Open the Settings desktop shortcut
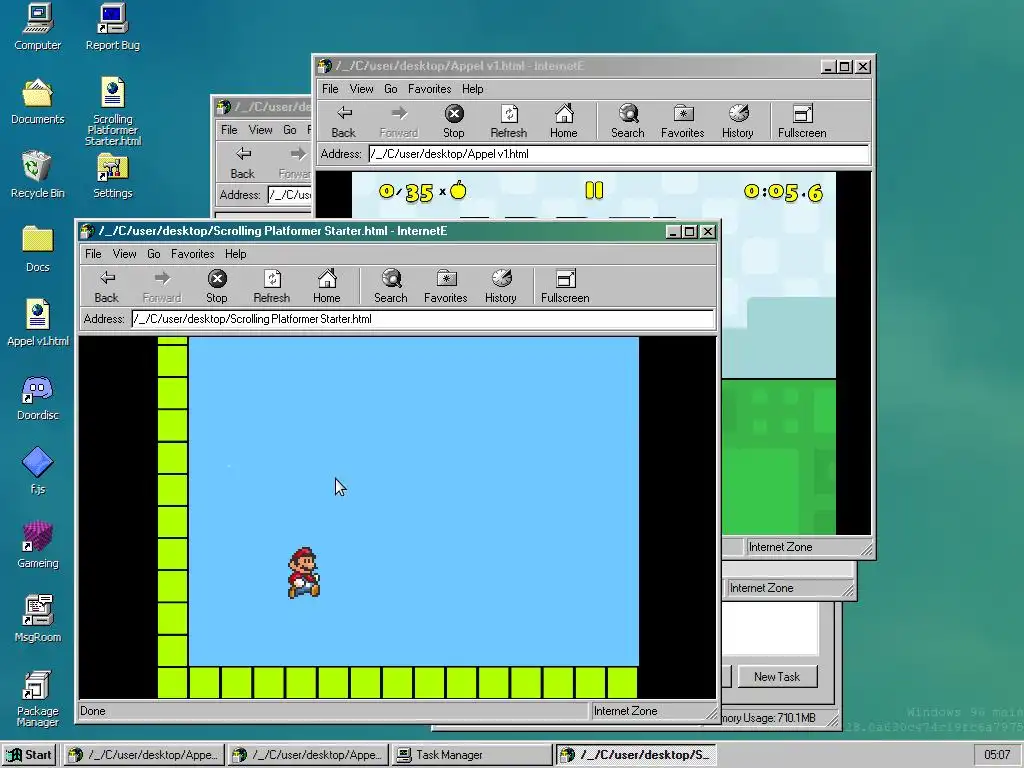Screen dimensions: 1024x768 [112, 175]
